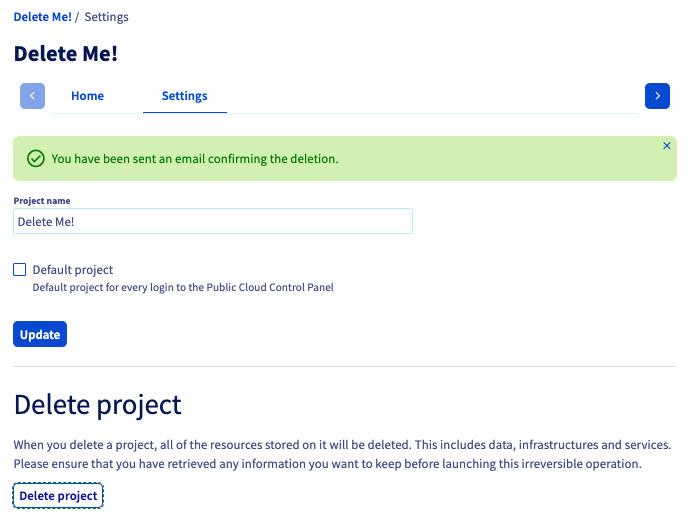Image resolution: width=688 pixels, height=515 pixels.
Task: Click the 'Delete Me!' page heading
Action: 66,54
